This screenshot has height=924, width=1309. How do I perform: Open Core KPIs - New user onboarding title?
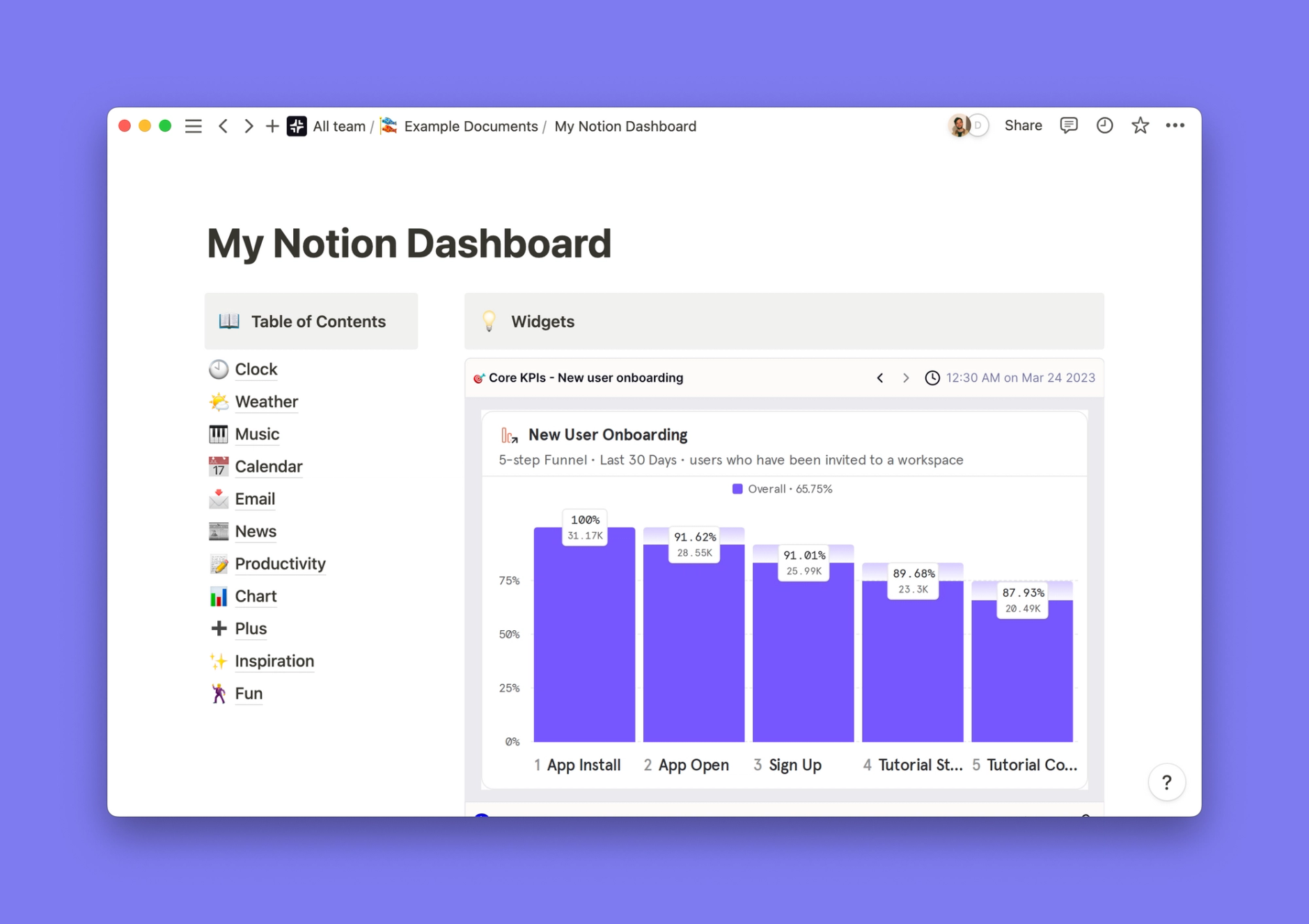pyautogui.click(x=586, y=377)
